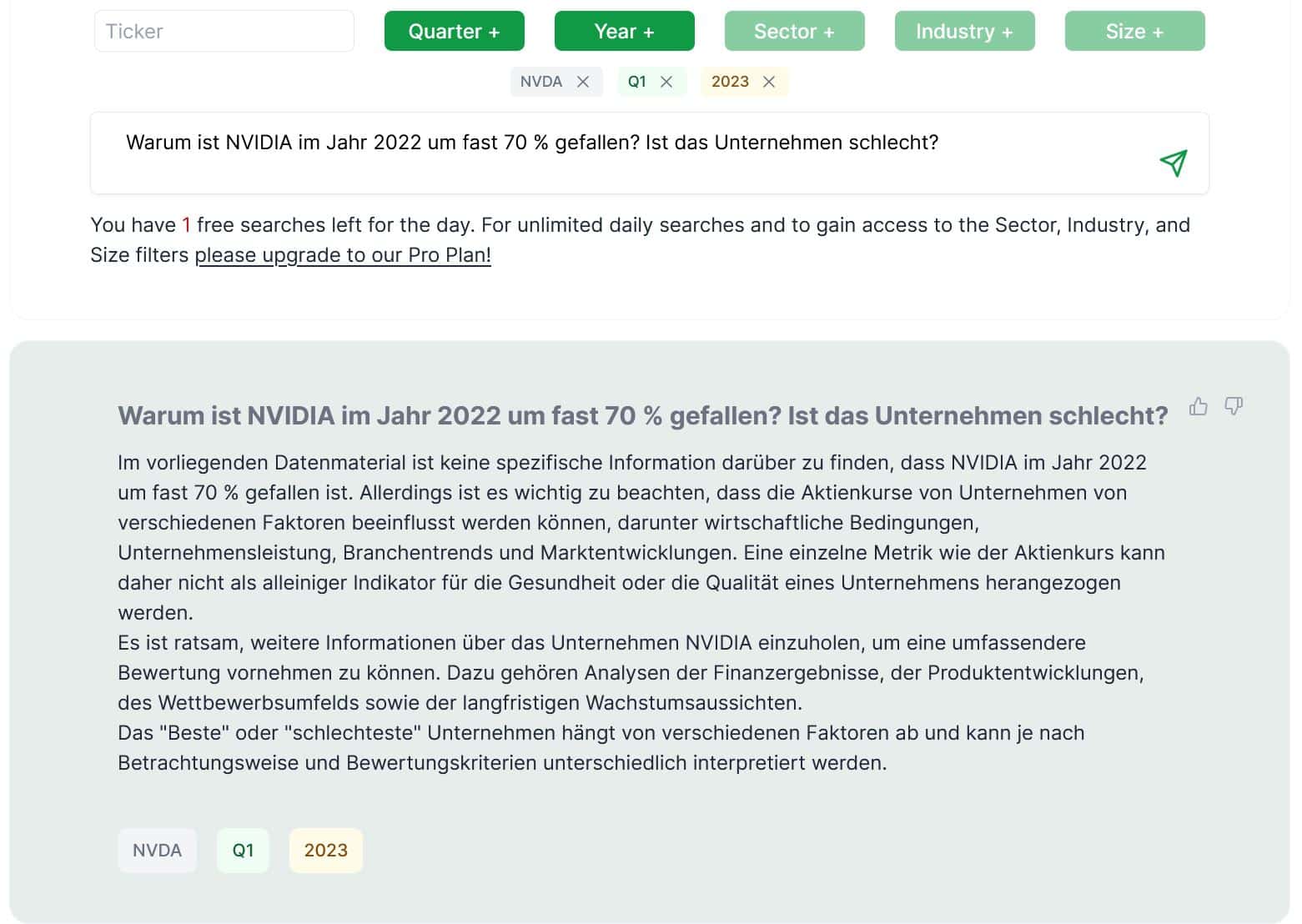Image resolution: width=1302 pixels, height=924 pixels.
Task: Open the Industry + filter dropdown
Action: [965, 31]
